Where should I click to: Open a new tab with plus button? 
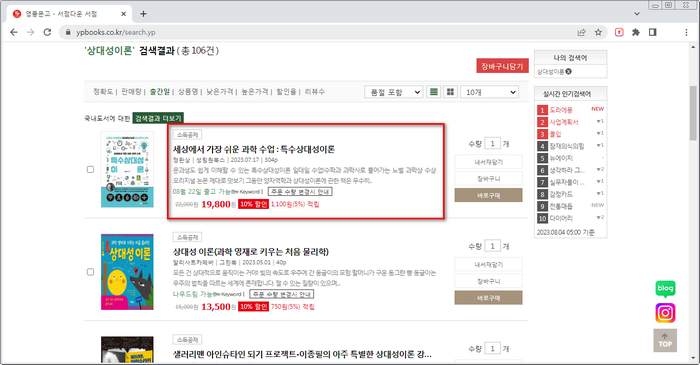(143, 14)
